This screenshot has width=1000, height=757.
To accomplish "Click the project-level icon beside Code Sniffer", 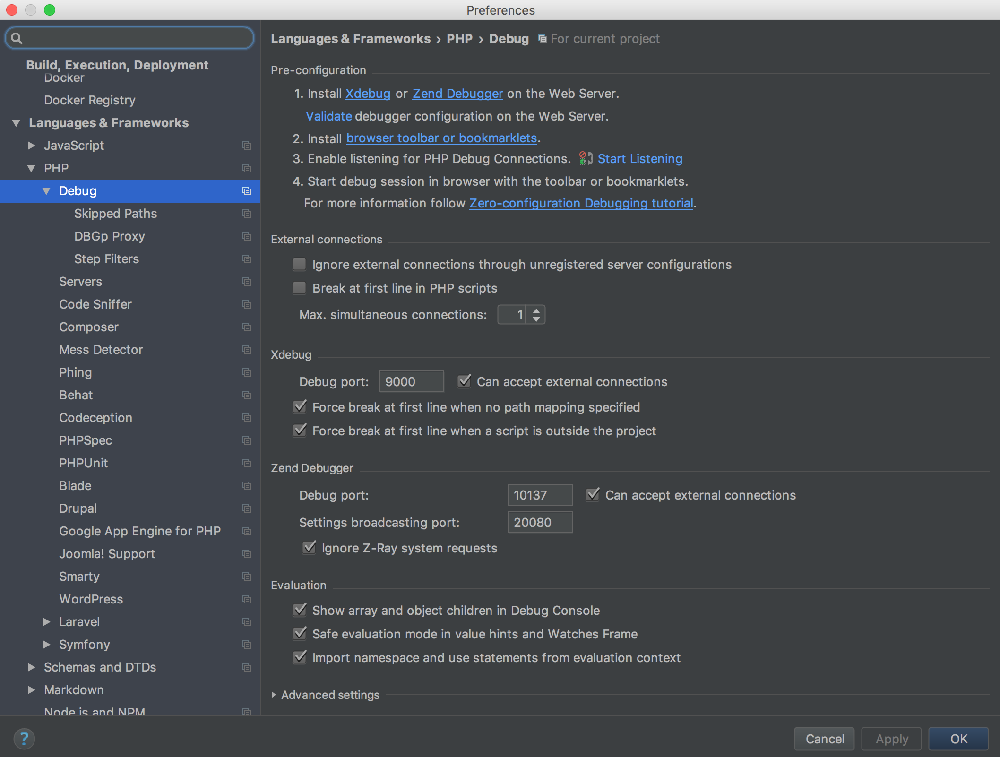I will [246, 305].
